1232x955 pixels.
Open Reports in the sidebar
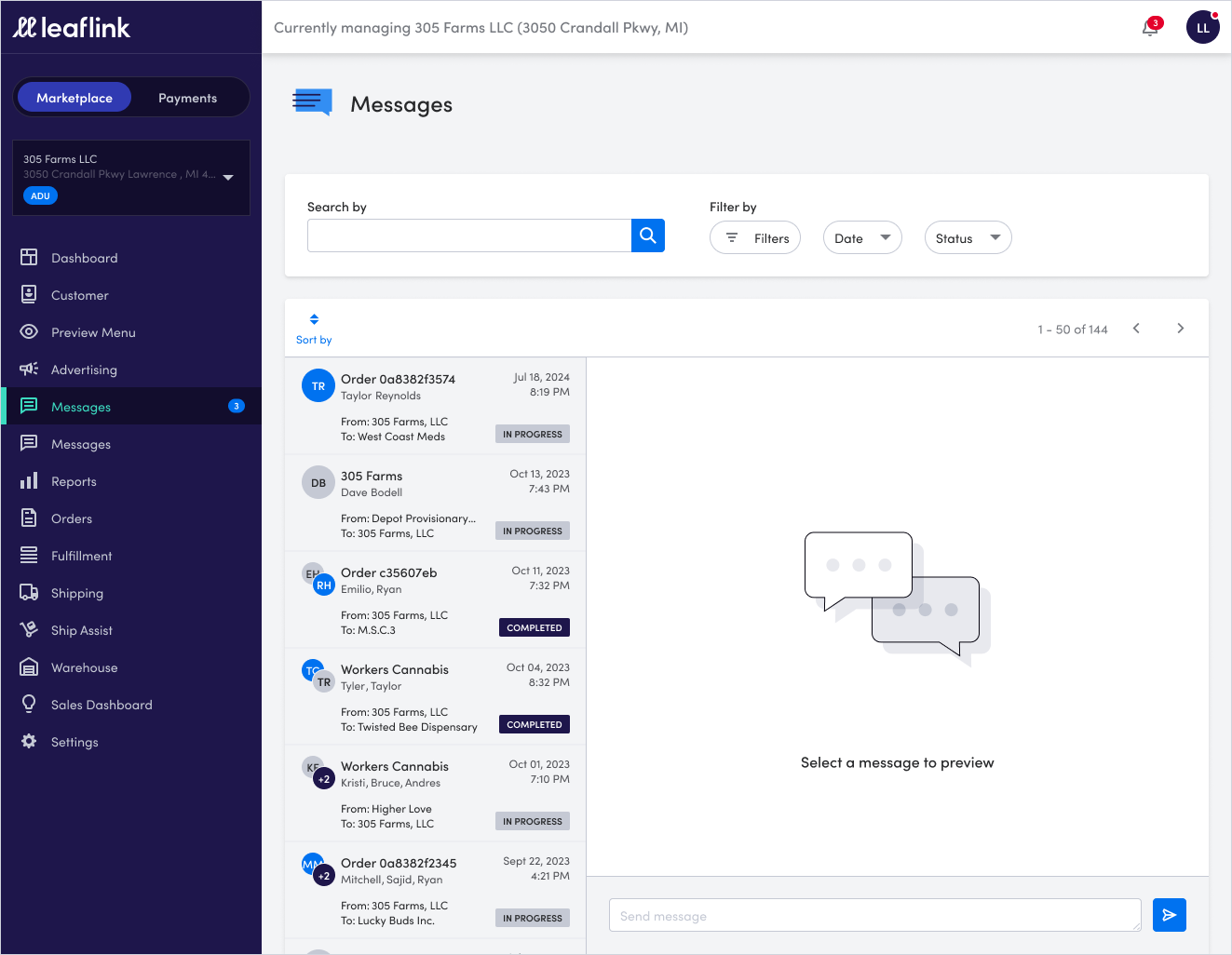click(131, 481)
